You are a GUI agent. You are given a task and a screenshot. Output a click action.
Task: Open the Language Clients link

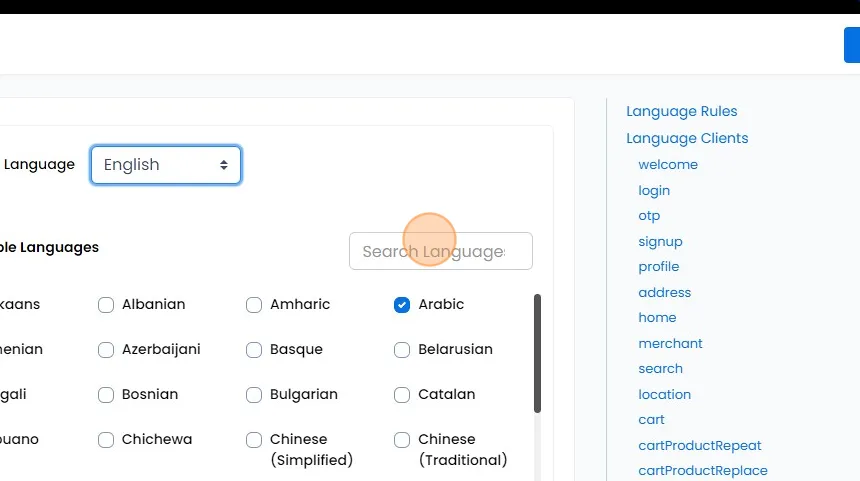click(687, 138)
